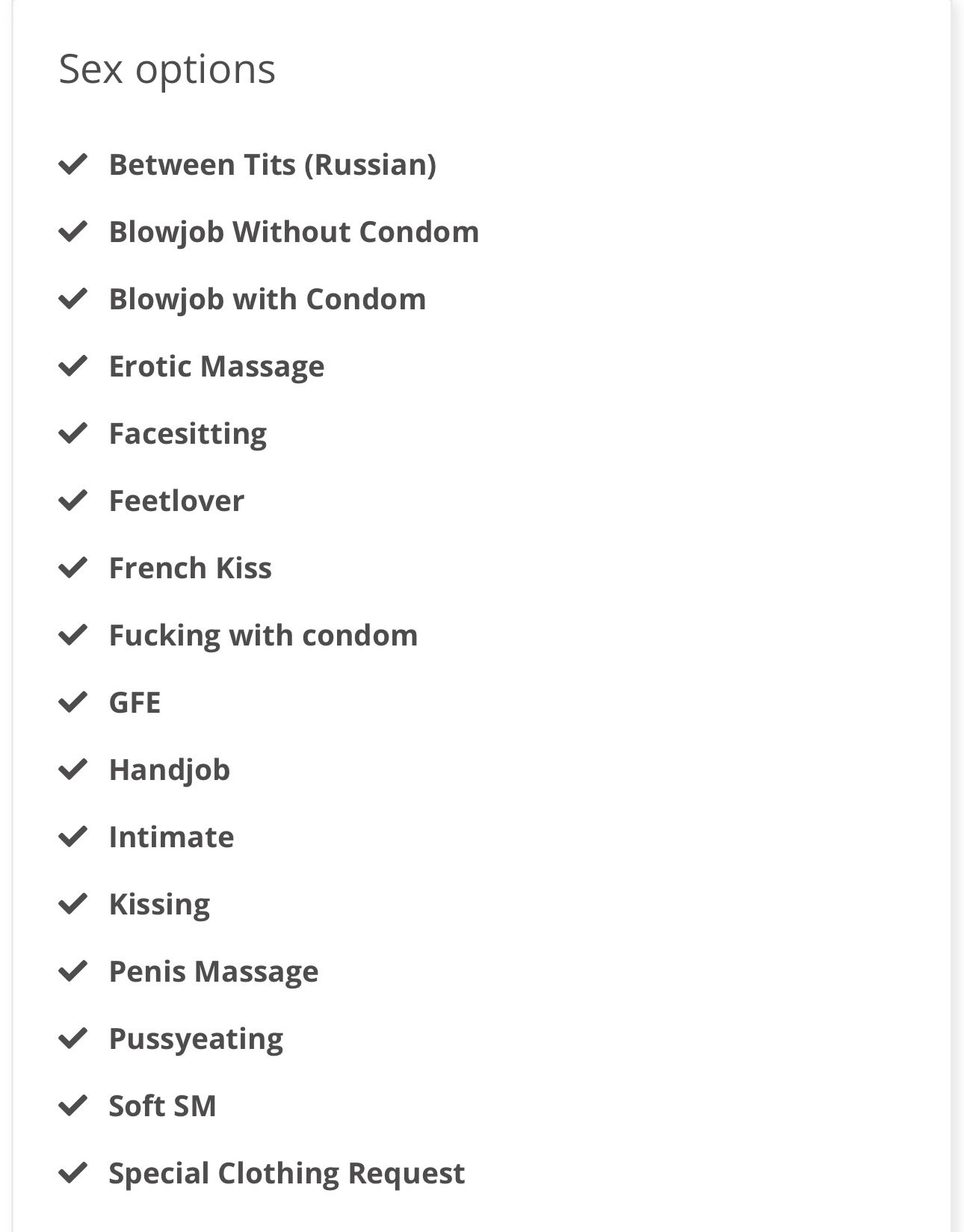
Task: Click the checkmark next to French Kiss
Action: pos(73,568)
